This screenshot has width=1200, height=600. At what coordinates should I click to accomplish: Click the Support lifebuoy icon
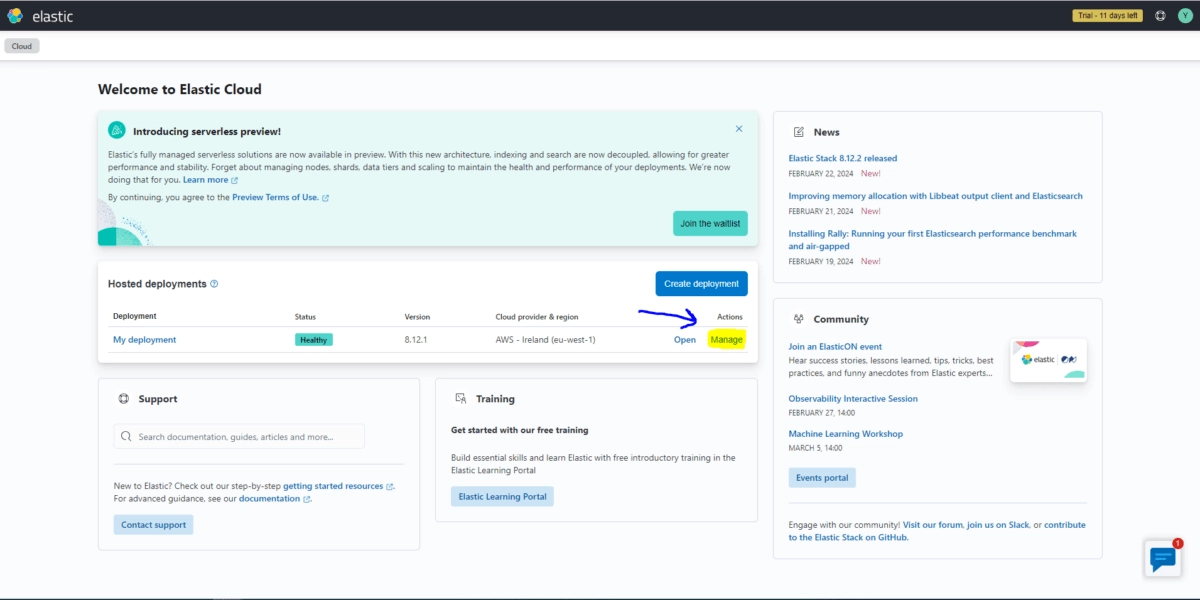pos(124,399)
